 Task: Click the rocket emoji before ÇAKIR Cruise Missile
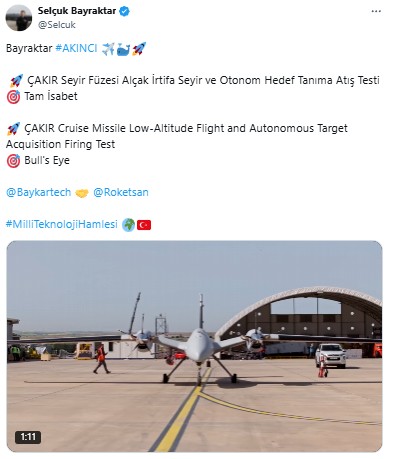pyautogui.click(x=13, y=129)
